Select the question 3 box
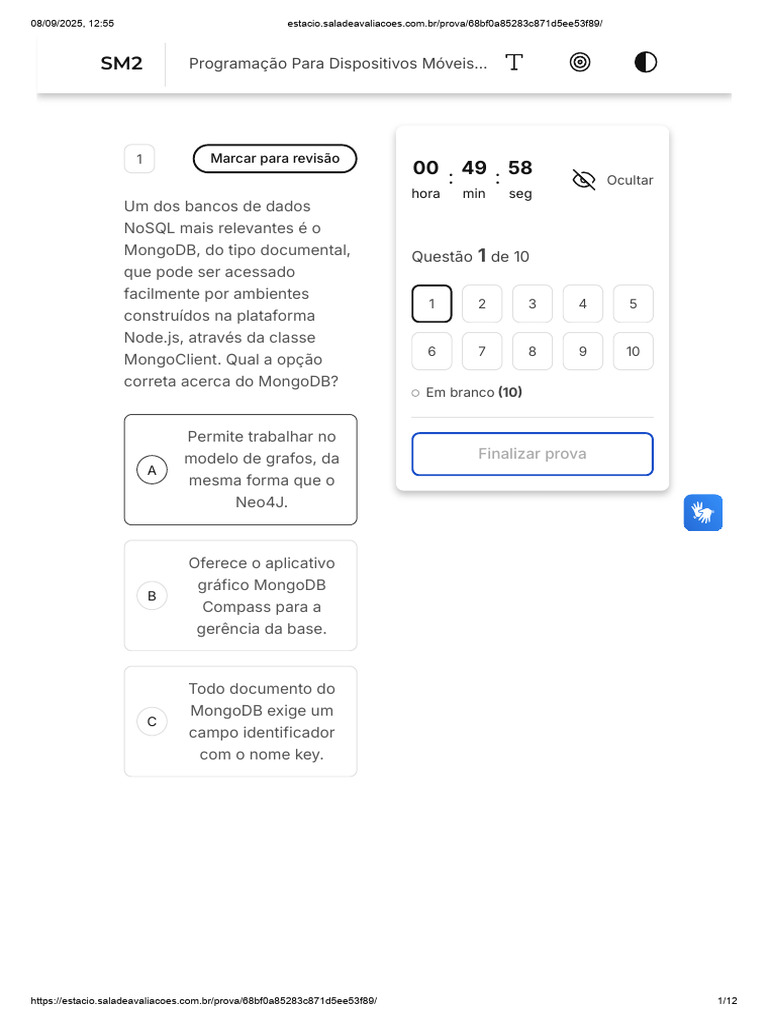The image size is (768, 1024). coord(532,304)
